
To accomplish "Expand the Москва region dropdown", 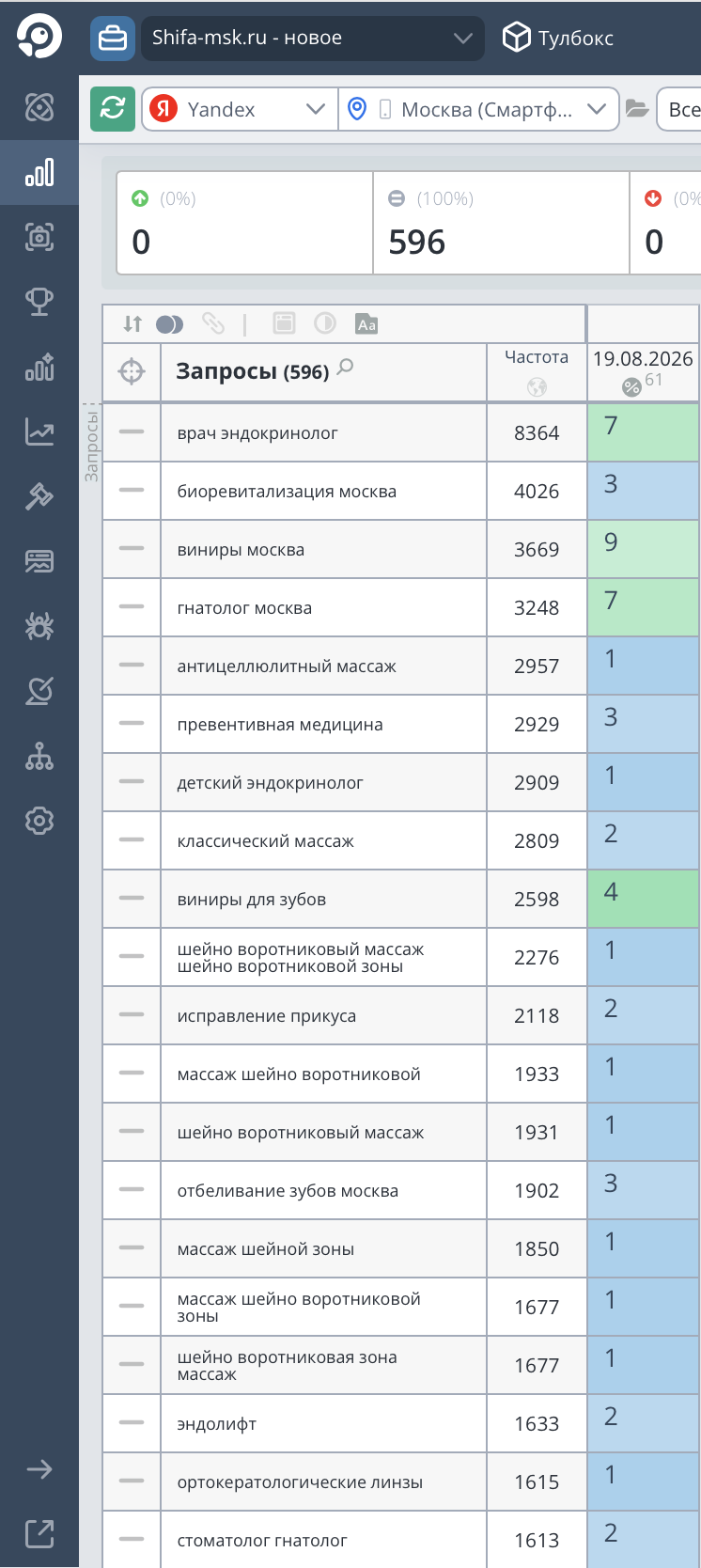I will [478, 109].
